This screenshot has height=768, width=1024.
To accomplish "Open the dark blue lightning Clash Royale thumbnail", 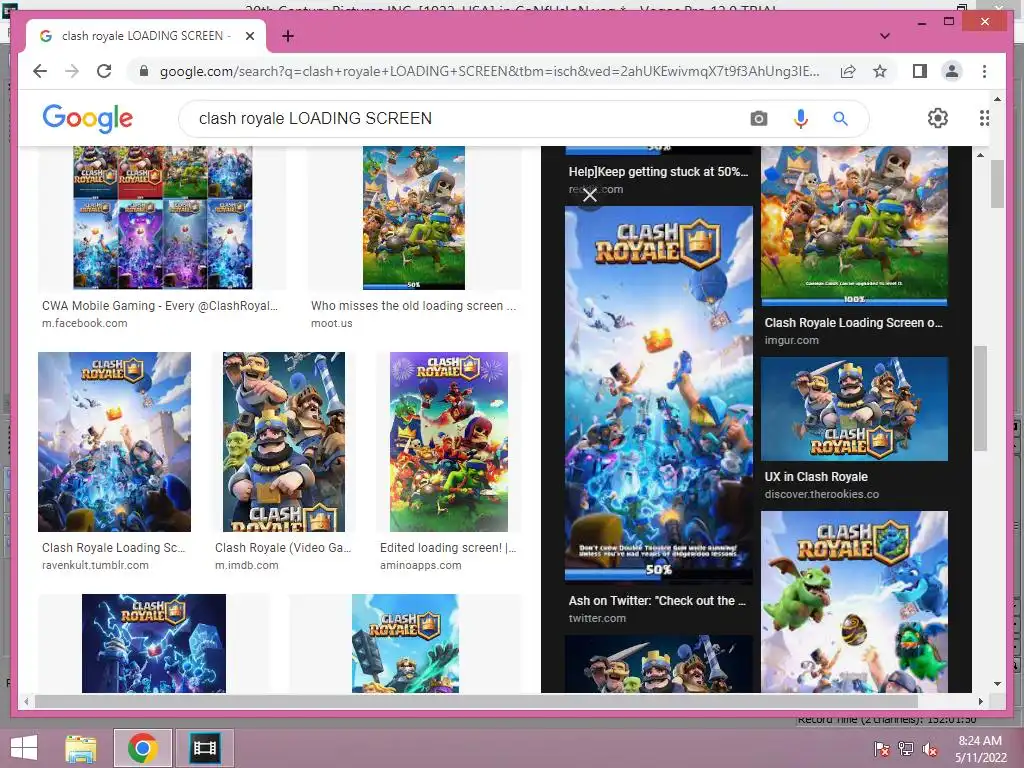I will (x=153, y=643).
